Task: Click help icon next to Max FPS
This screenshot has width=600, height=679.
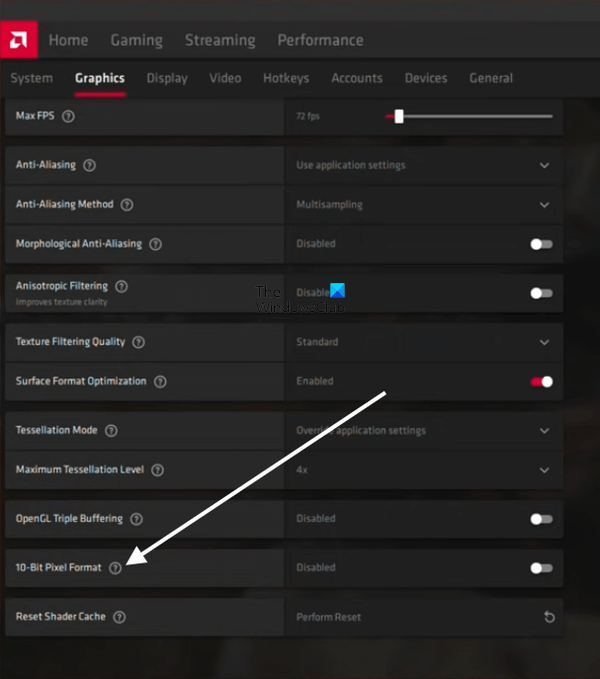Action: pyautogui.click(x=68, y=116)
